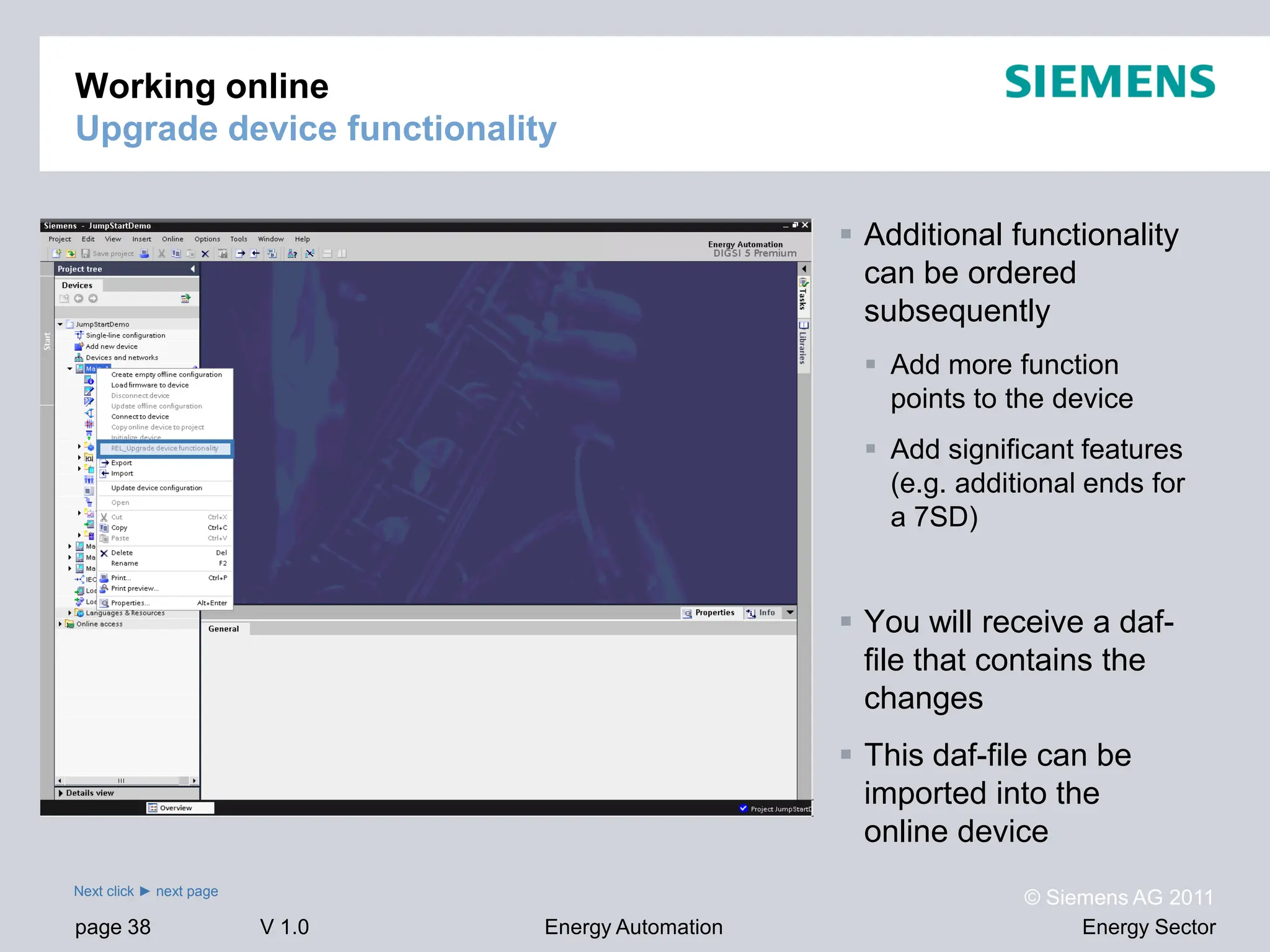This screenshot has height=952, width=1270.
Task: Select Upgrade device functionality menu entry
Action: point(164,448)
